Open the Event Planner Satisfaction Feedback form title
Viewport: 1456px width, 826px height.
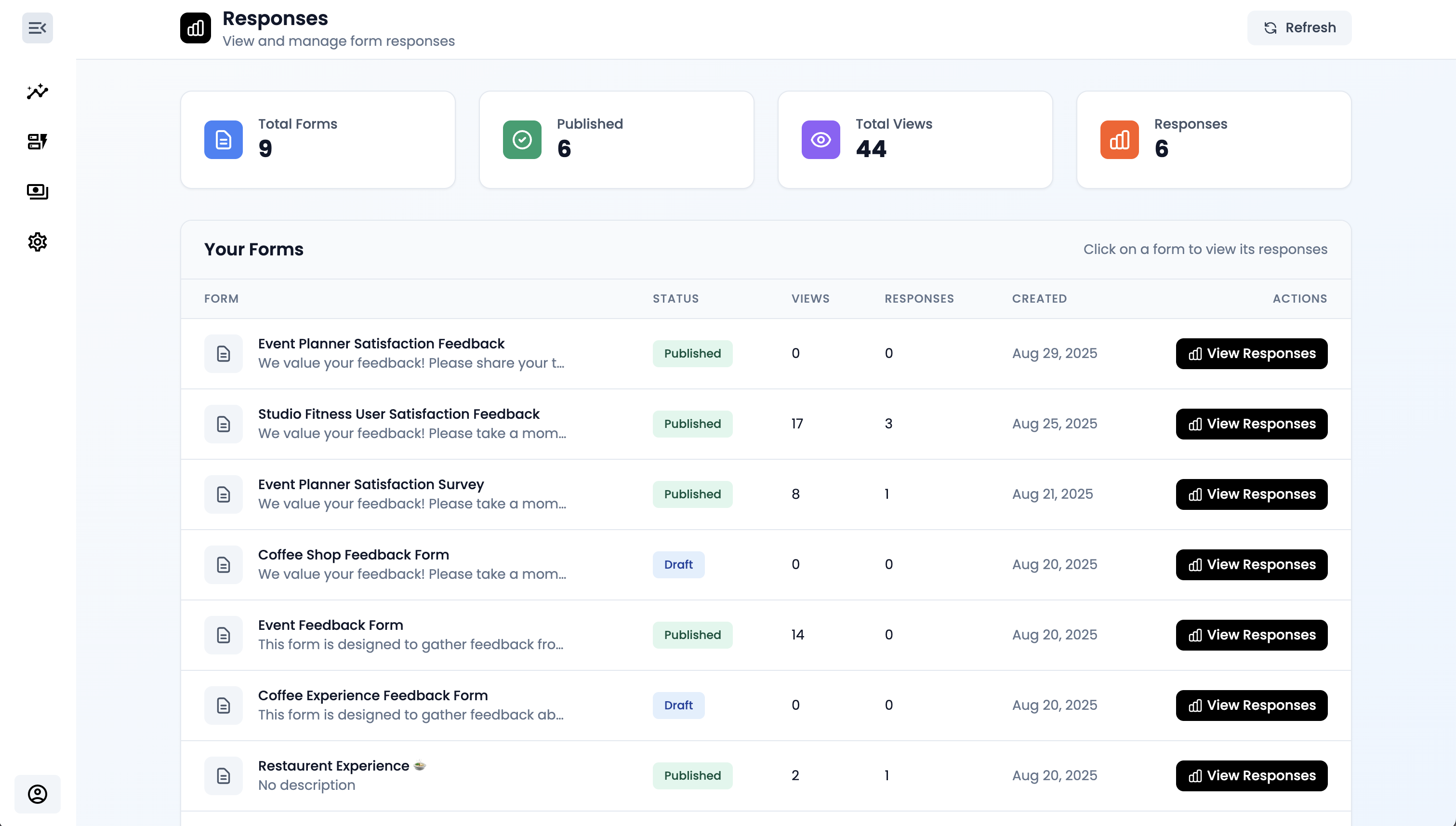[x=381, y=344]
